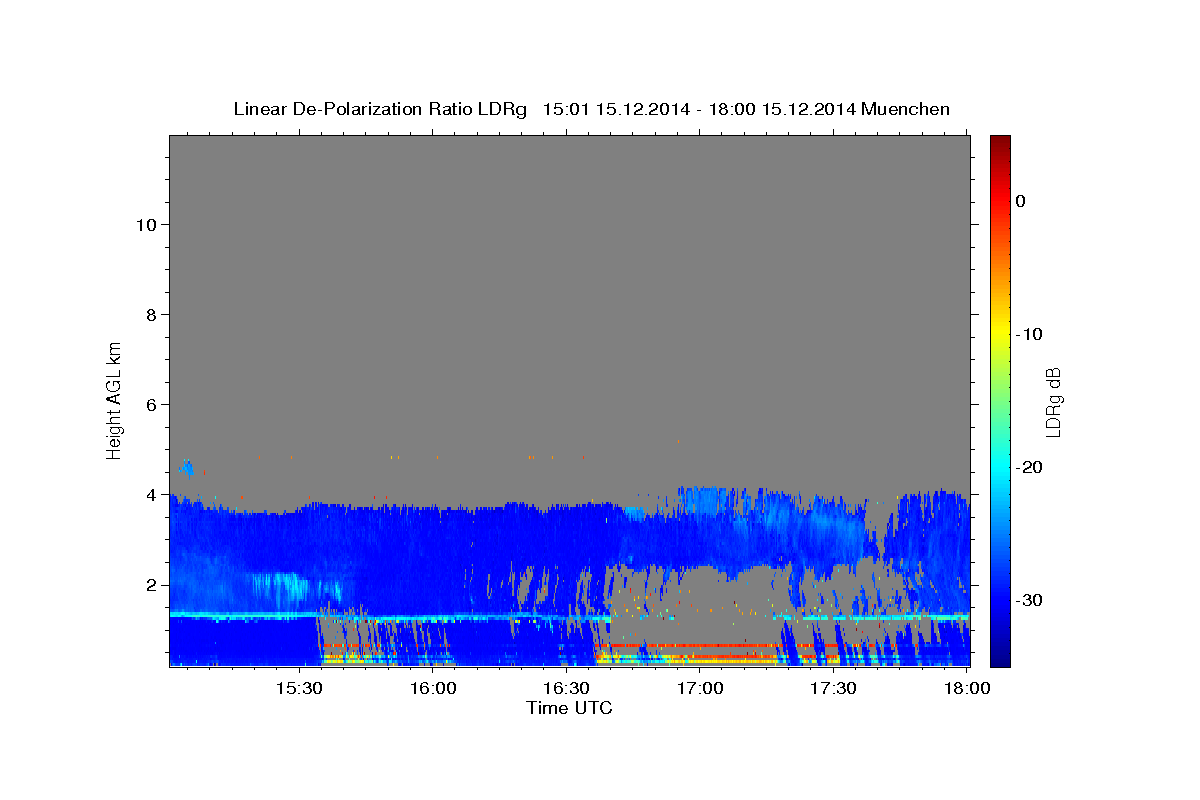This screenshot has width=1200, height=800.
Task: Click the "LDRg dB" colorbar label
Action: [1053, 401]
